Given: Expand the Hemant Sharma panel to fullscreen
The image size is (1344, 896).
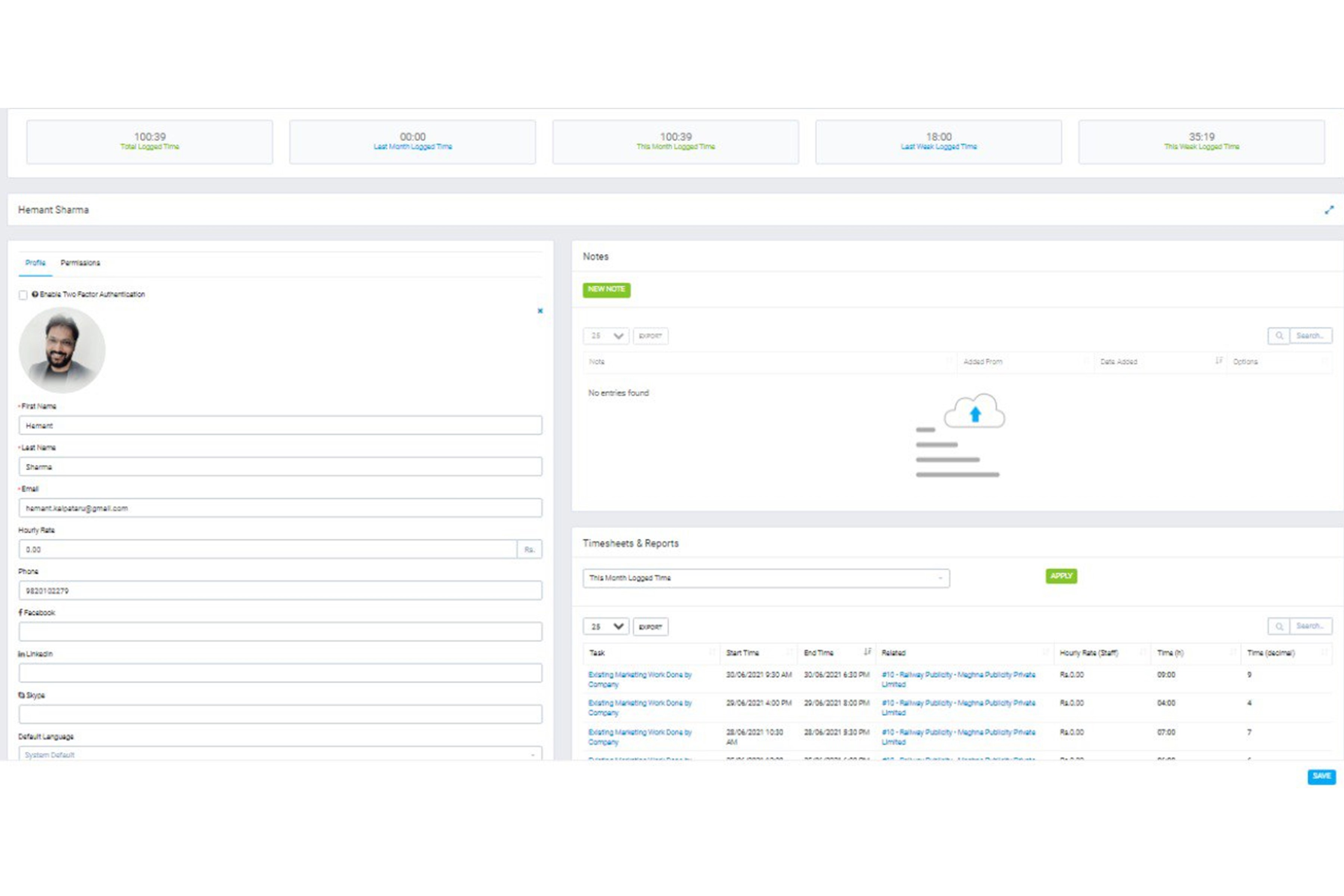Looking at the screenshot, I should click(x=1330, y=210).
